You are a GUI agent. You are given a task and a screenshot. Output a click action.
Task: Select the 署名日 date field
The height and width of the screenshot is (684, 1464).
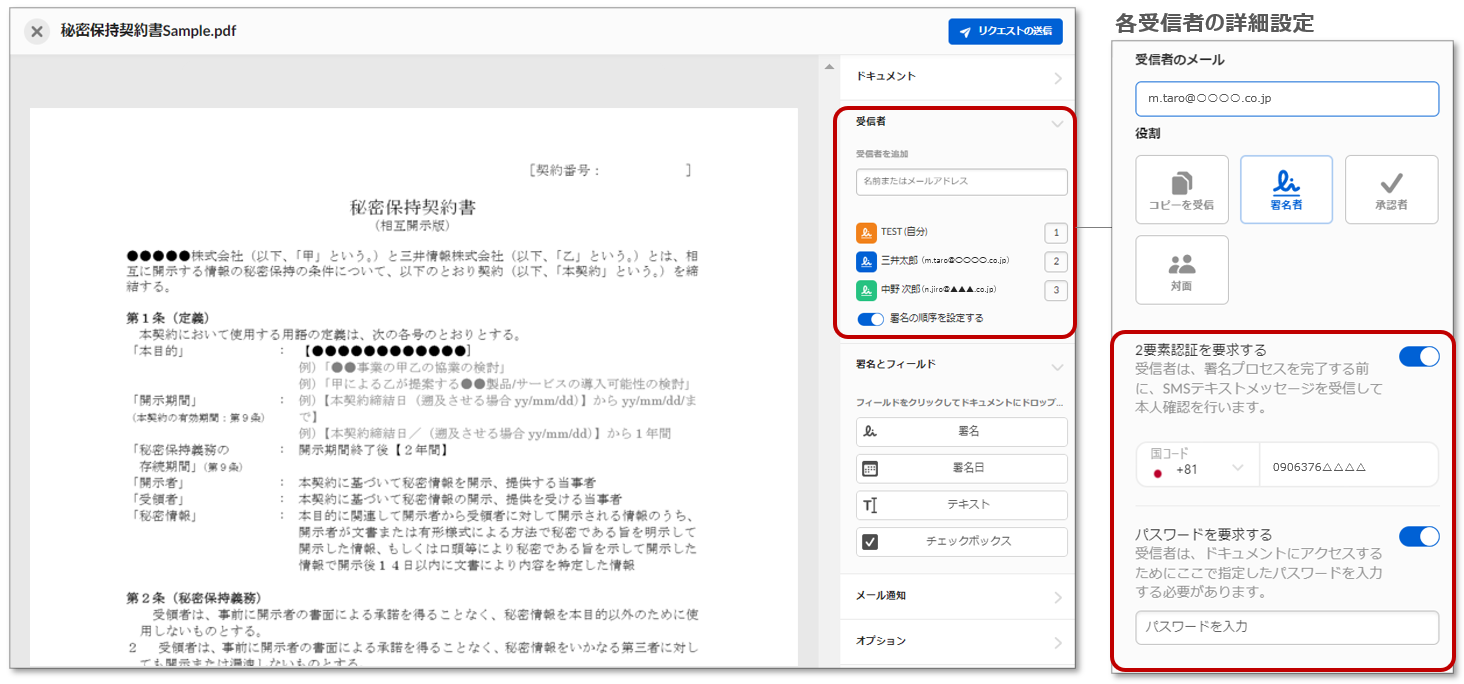pyautogui.click(x=961, y=468)
